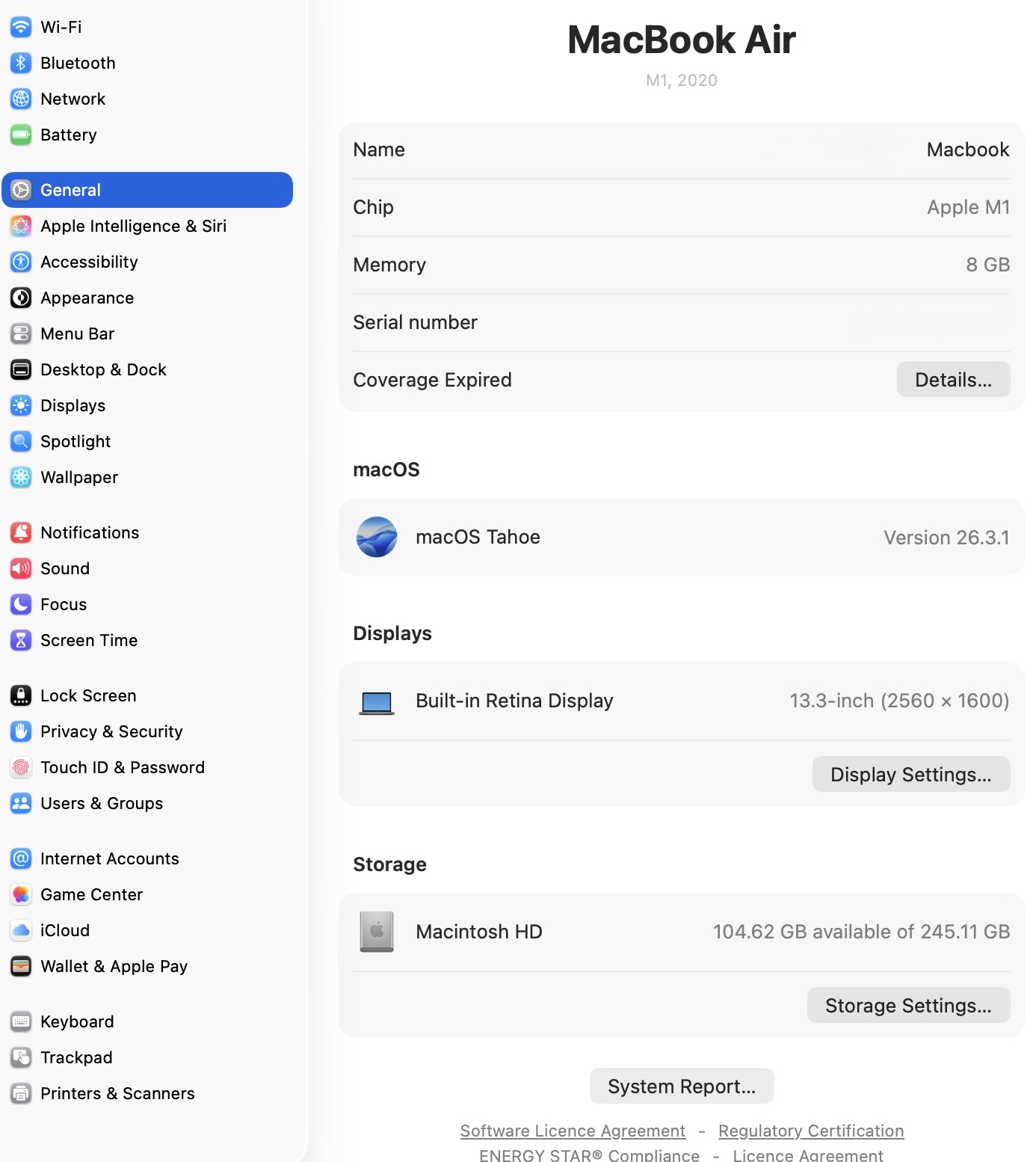
Task: Click the '8 GB' memory value
Action: pos(987,265)
